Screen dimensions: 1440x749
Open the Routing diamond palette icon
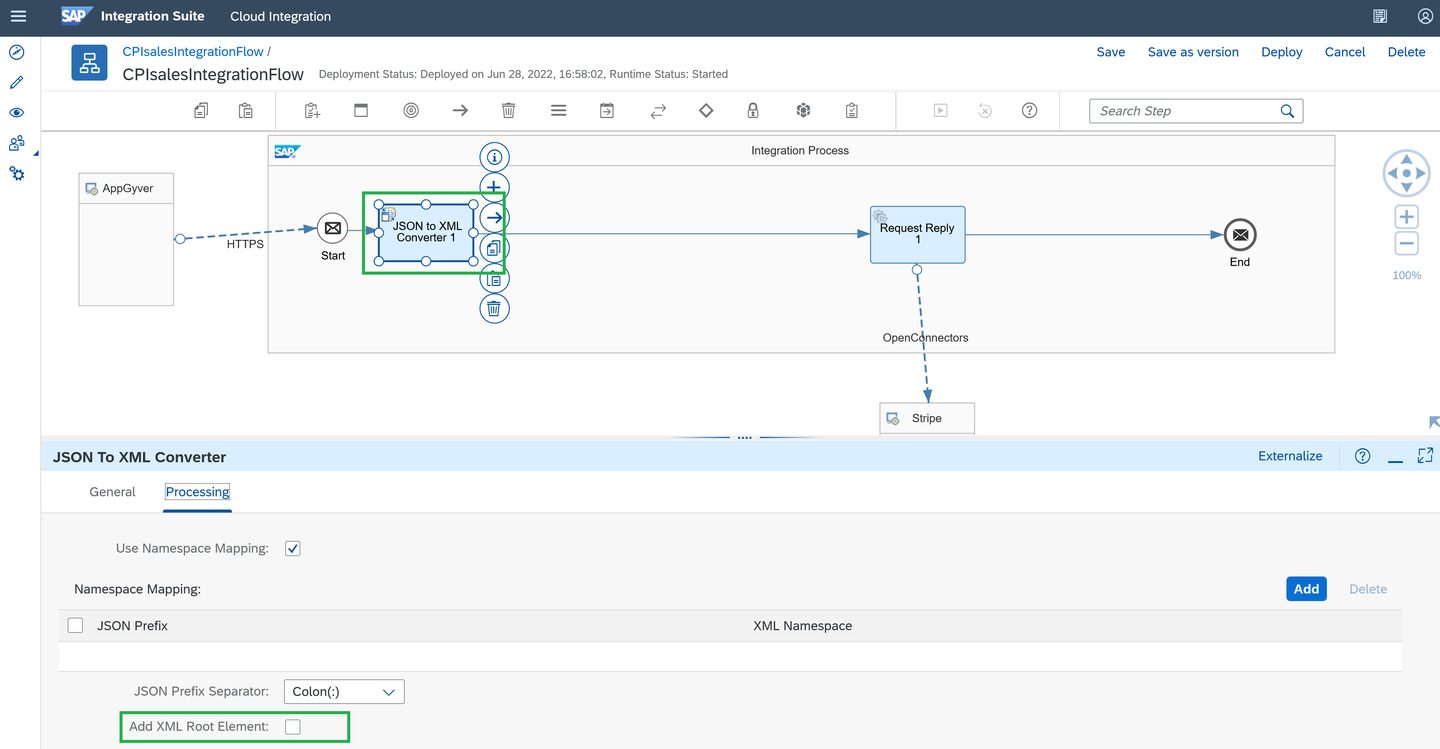tap(706, 111)
